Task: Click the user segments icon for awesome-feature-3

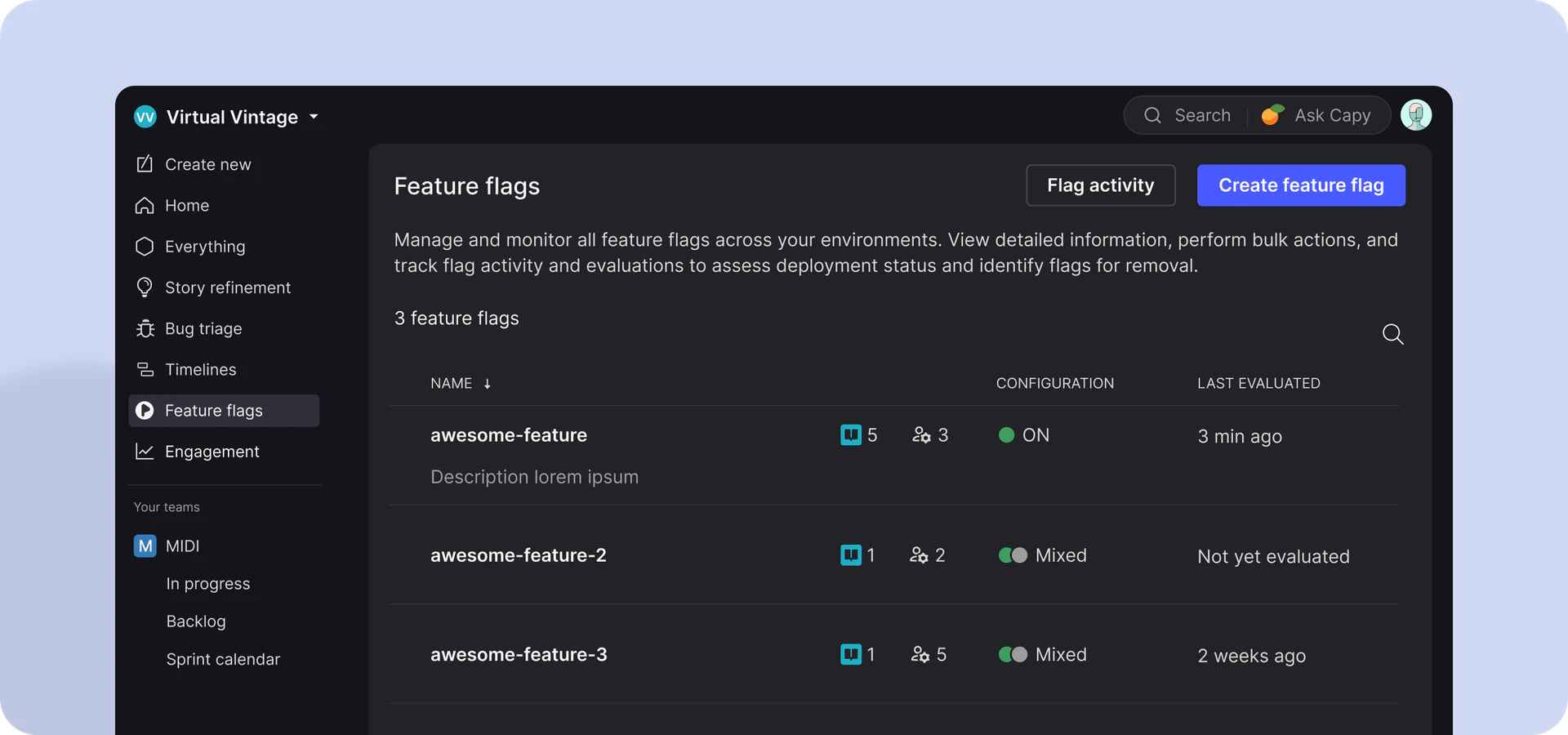Action: click(920, 654)
